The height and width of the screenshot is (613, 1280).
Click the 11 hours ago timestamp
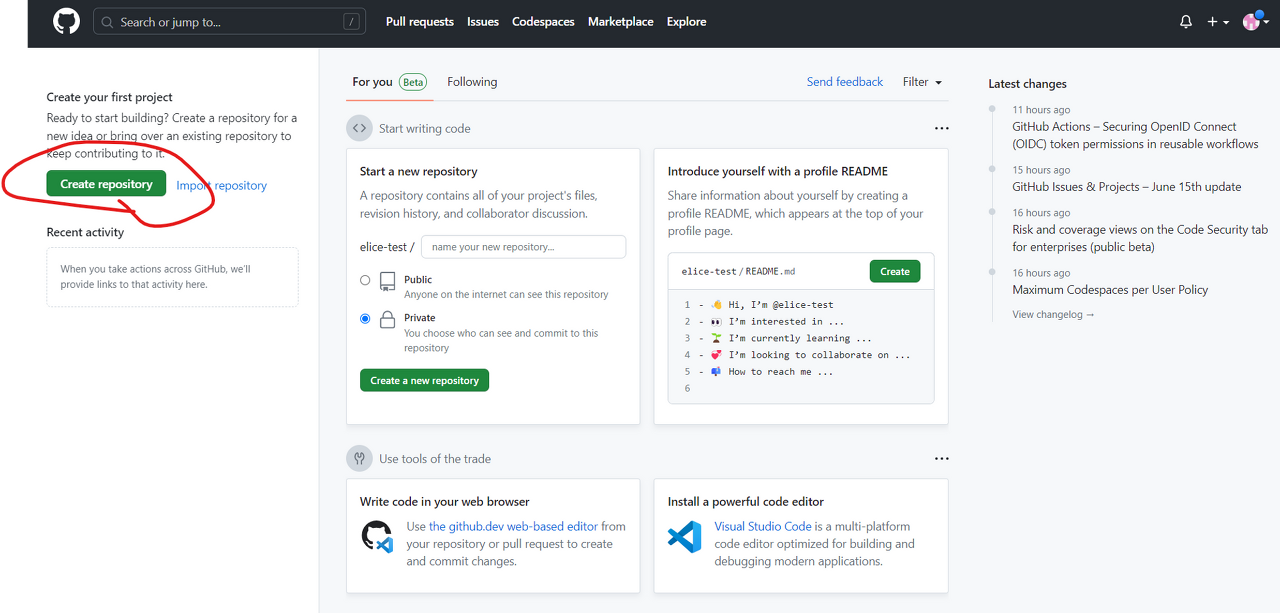tap(1041, 110)
